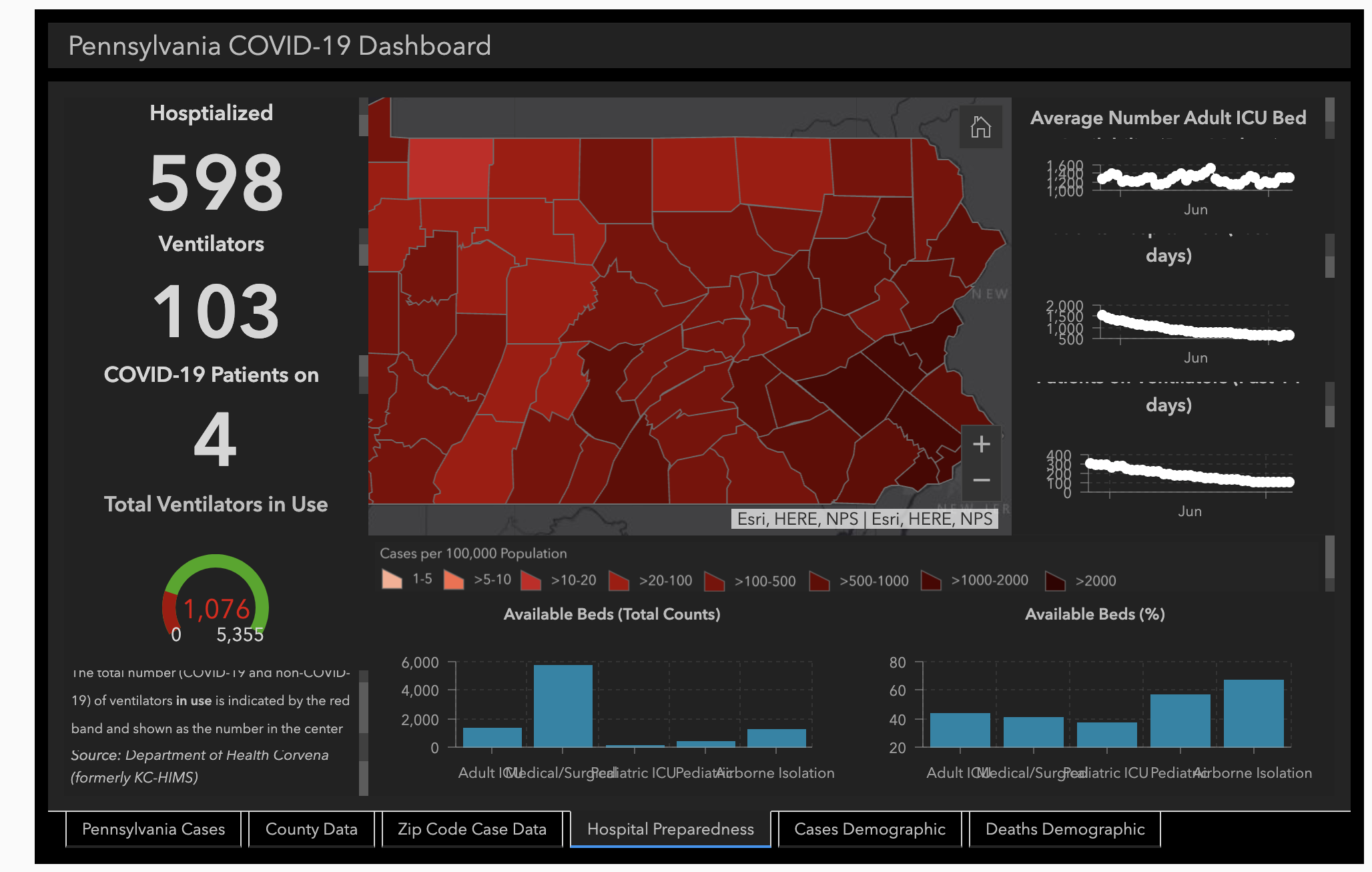
Task: Click the Airborne Isolation bar in Available Beds %
Action: 1253,713
